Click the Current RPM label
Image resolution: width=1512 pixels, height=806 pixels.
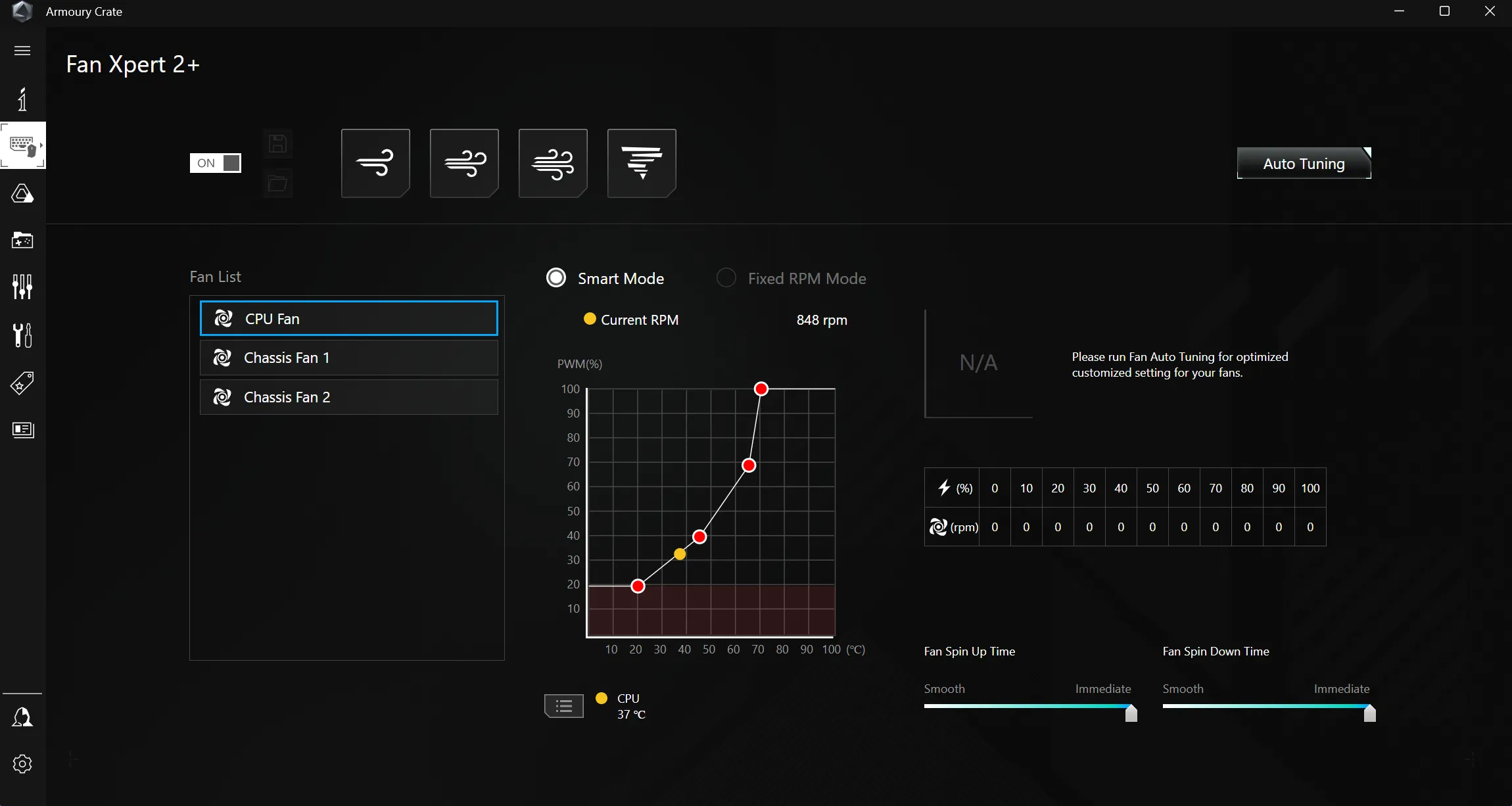[640, 320]
